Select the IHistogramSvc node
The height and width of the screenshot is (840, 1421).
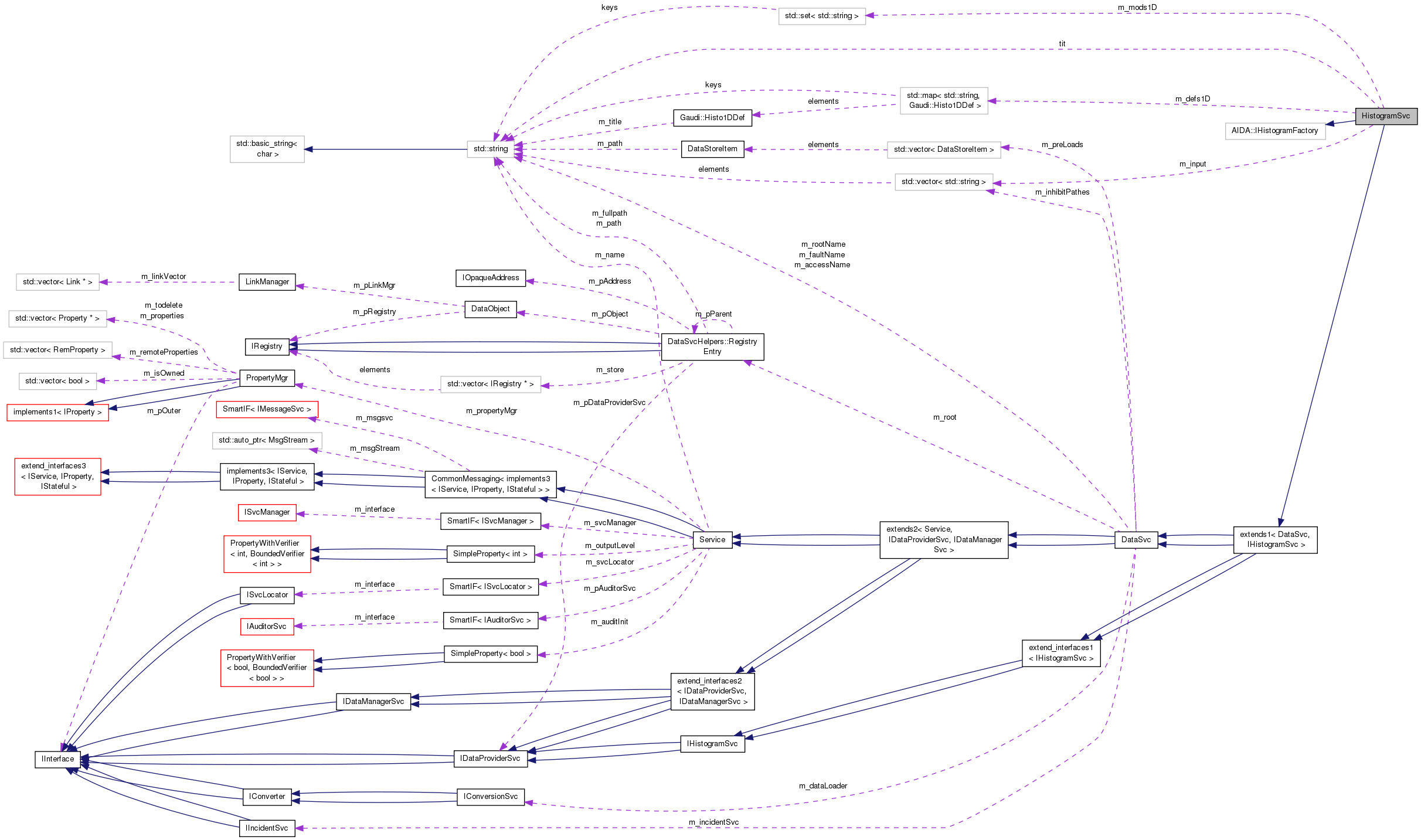tap(713, 743)
